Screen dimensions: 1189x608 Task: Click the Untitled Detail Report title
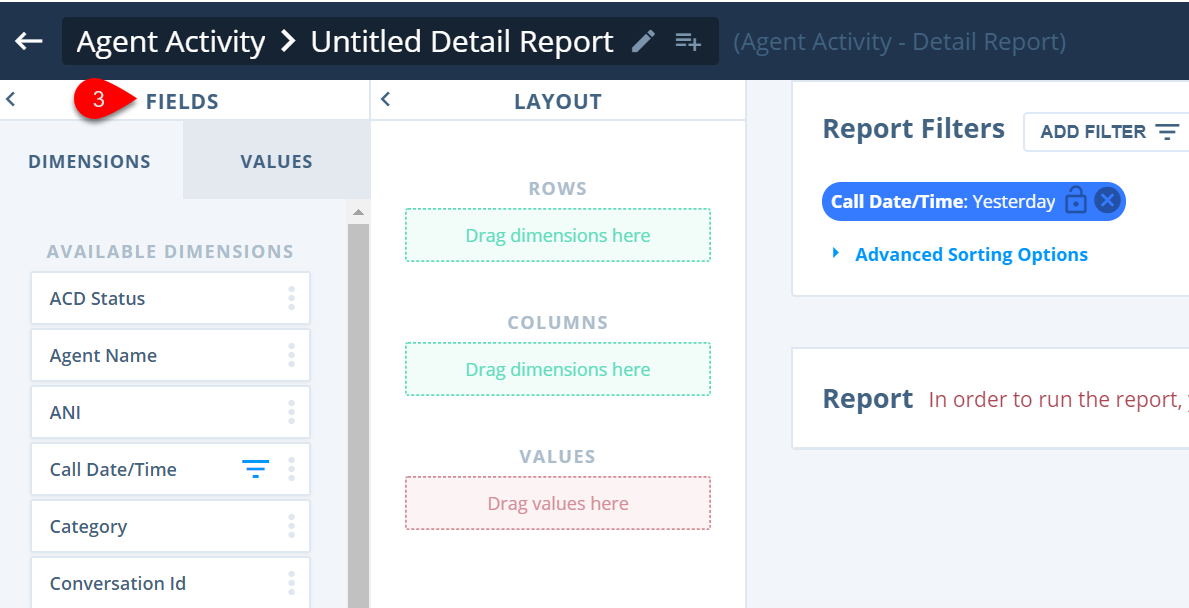click(462, 41)
